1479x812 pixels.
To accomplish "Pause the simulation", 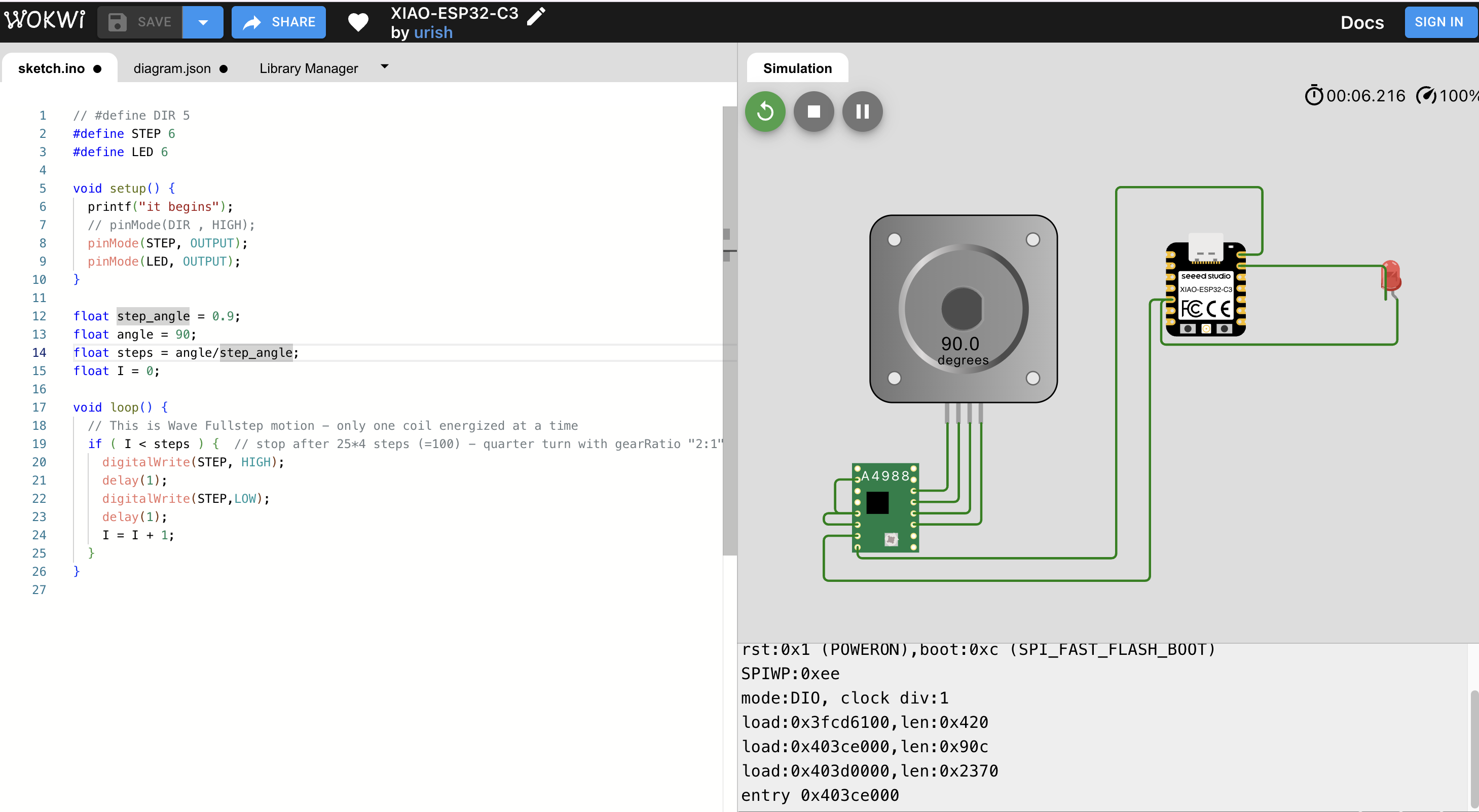I will point(862,112).
